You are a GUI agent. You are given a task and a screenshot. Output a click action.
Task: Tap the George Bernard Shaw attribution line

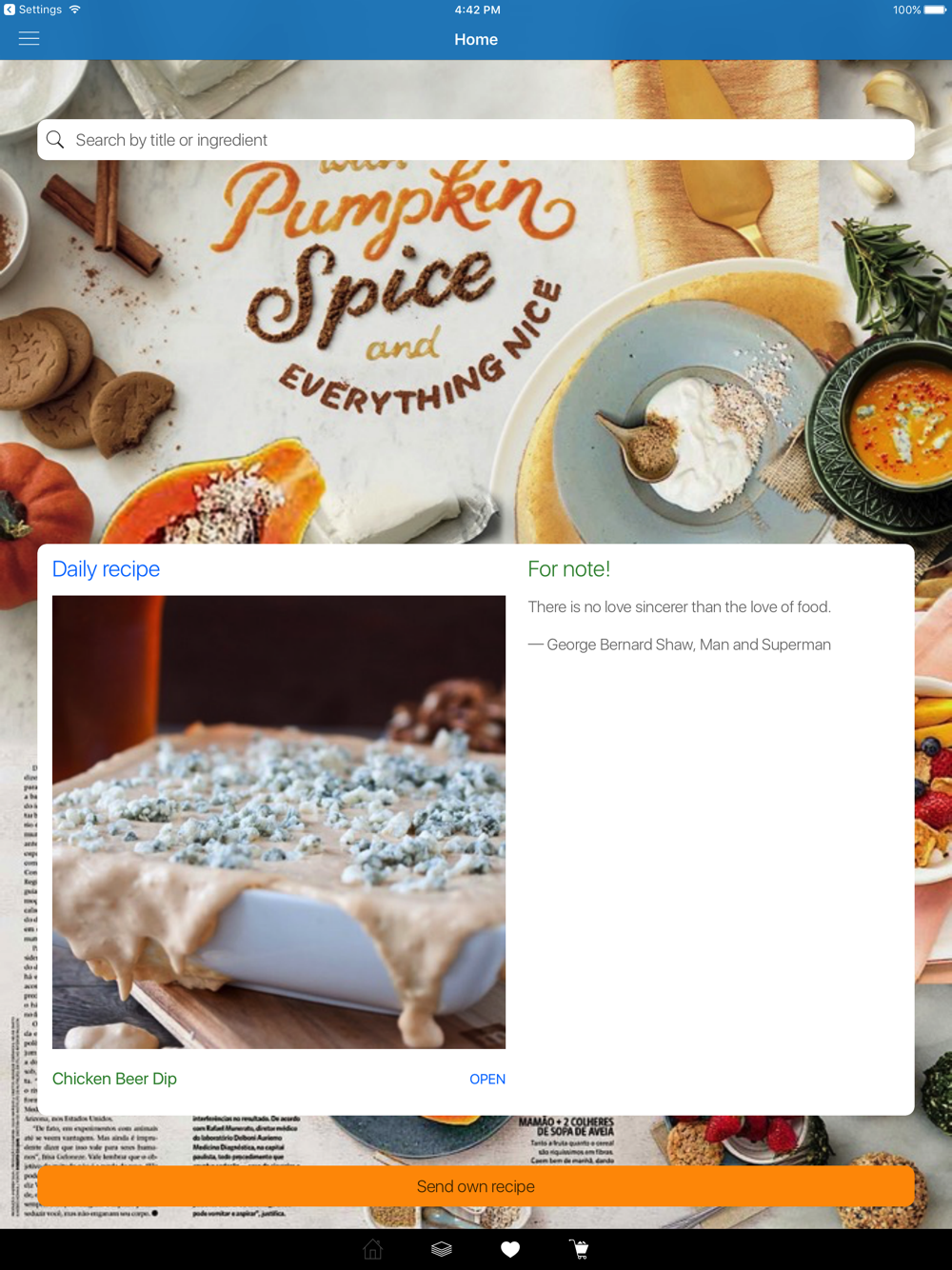[x=680, y=645]
